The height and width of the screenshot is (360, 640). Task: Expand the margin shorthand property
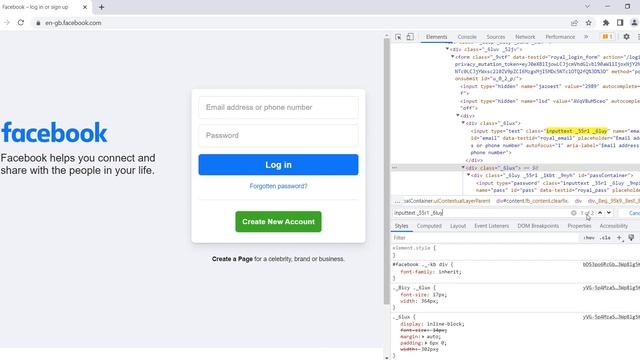(423, 337)
